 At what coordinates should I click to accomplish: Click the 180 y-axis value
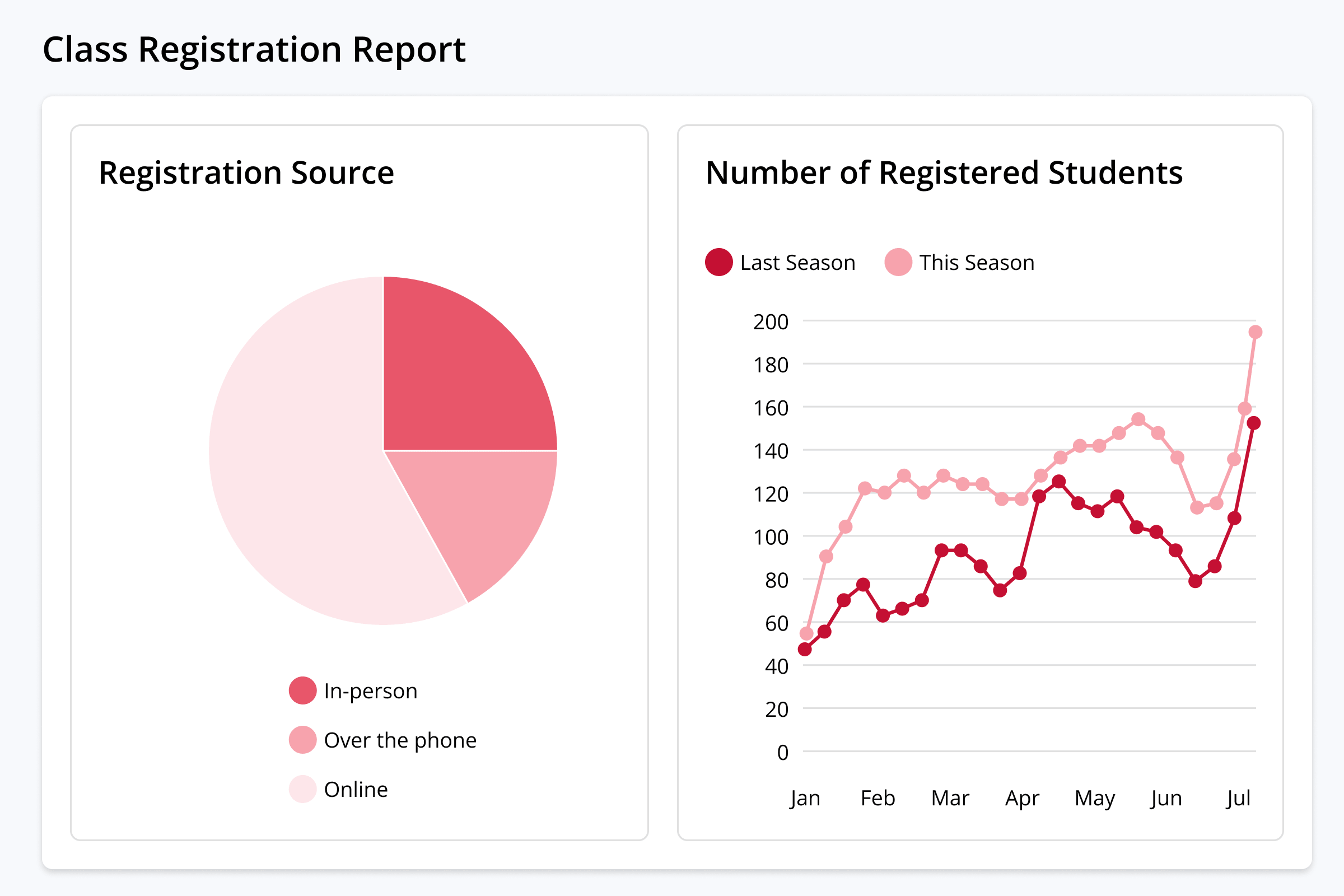[771, 365]
